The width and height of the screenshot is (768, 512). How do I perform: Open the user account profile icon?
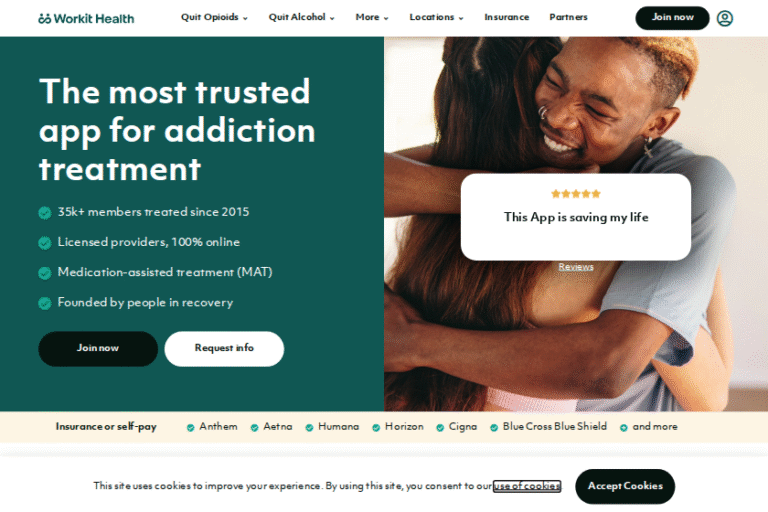pos(724,18)
